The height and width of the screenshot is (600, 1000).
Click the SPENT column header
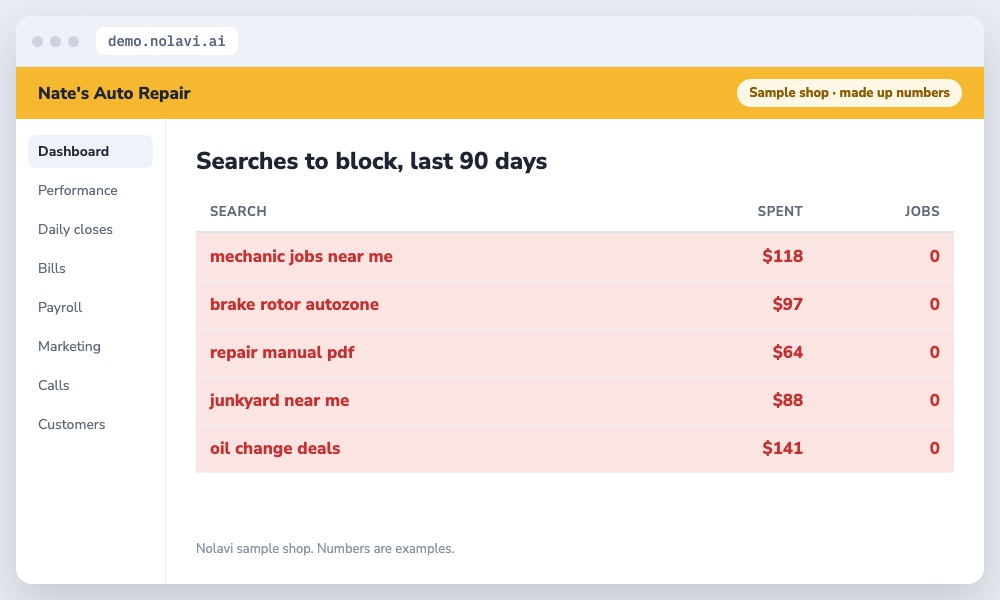[780, 211]
